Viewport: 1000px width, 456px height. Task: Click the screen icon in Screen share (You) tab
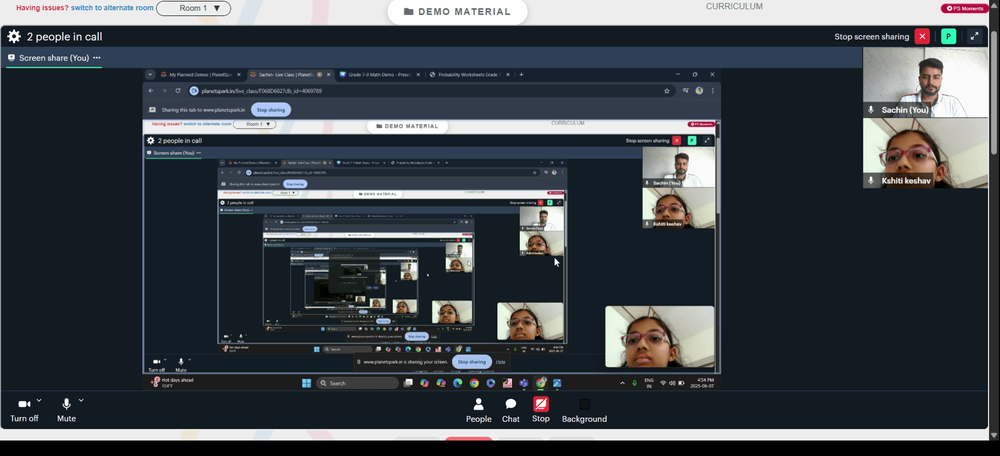(x=11, y=57)
